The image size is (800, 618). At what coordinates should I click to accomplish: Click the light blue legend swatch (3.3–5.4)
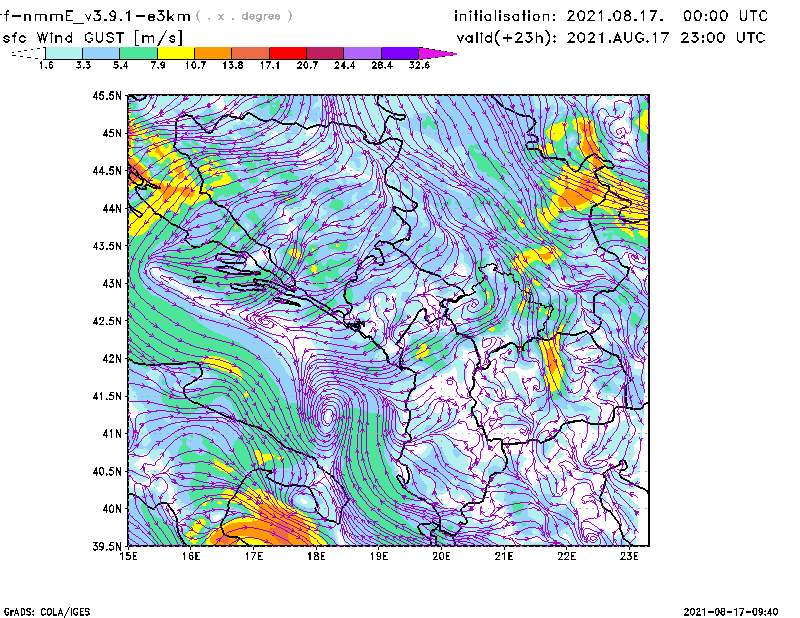pos(101,53)
